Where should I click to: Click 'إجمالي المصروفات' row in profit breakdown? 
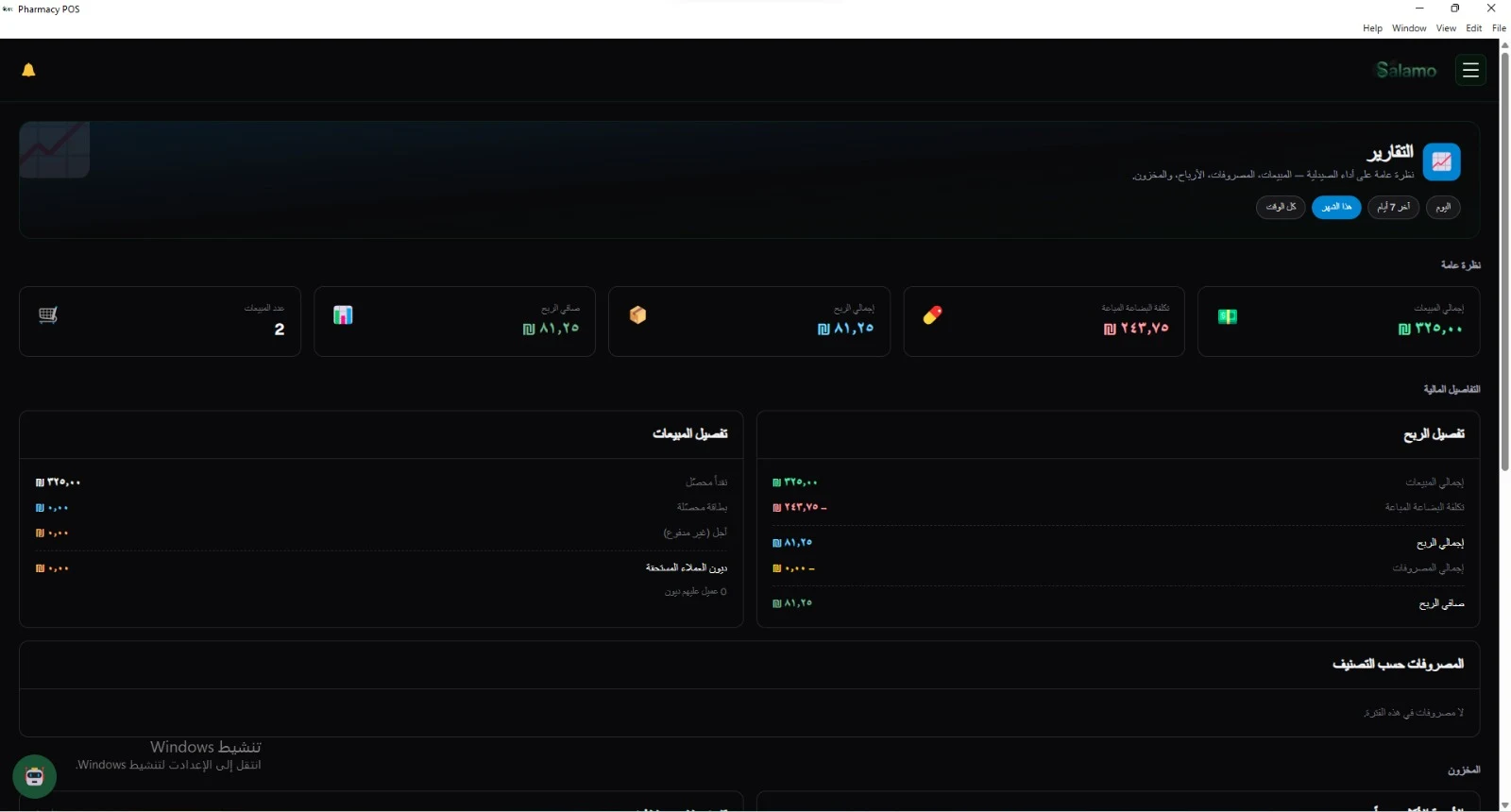tap(1118, 568)
